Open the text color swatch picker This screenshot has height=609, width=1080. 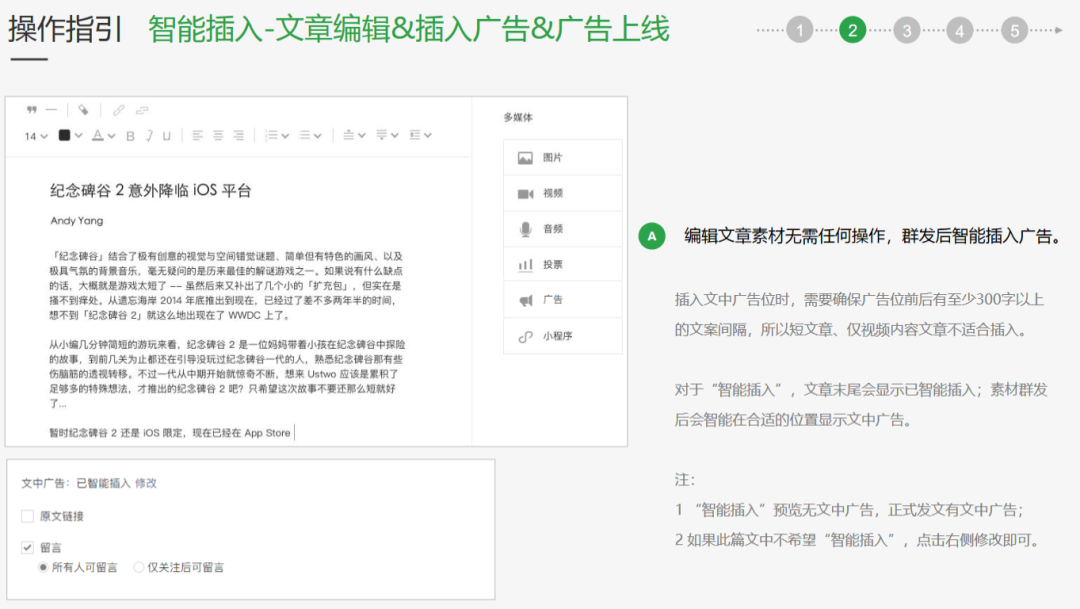tap(65, 135)
